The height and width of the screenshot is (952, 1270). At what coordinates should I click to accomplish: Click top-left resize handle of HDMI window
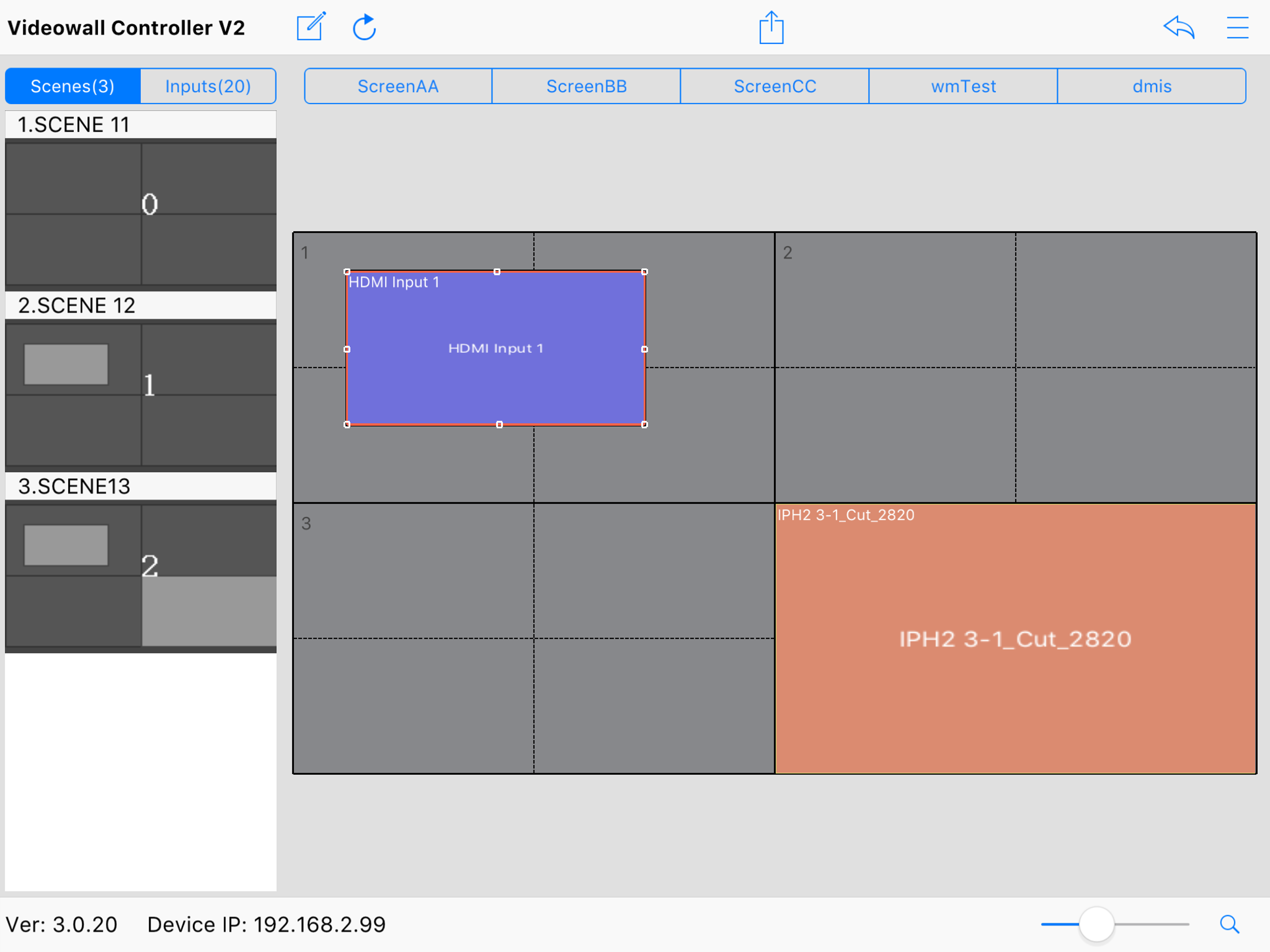(347, 271)
